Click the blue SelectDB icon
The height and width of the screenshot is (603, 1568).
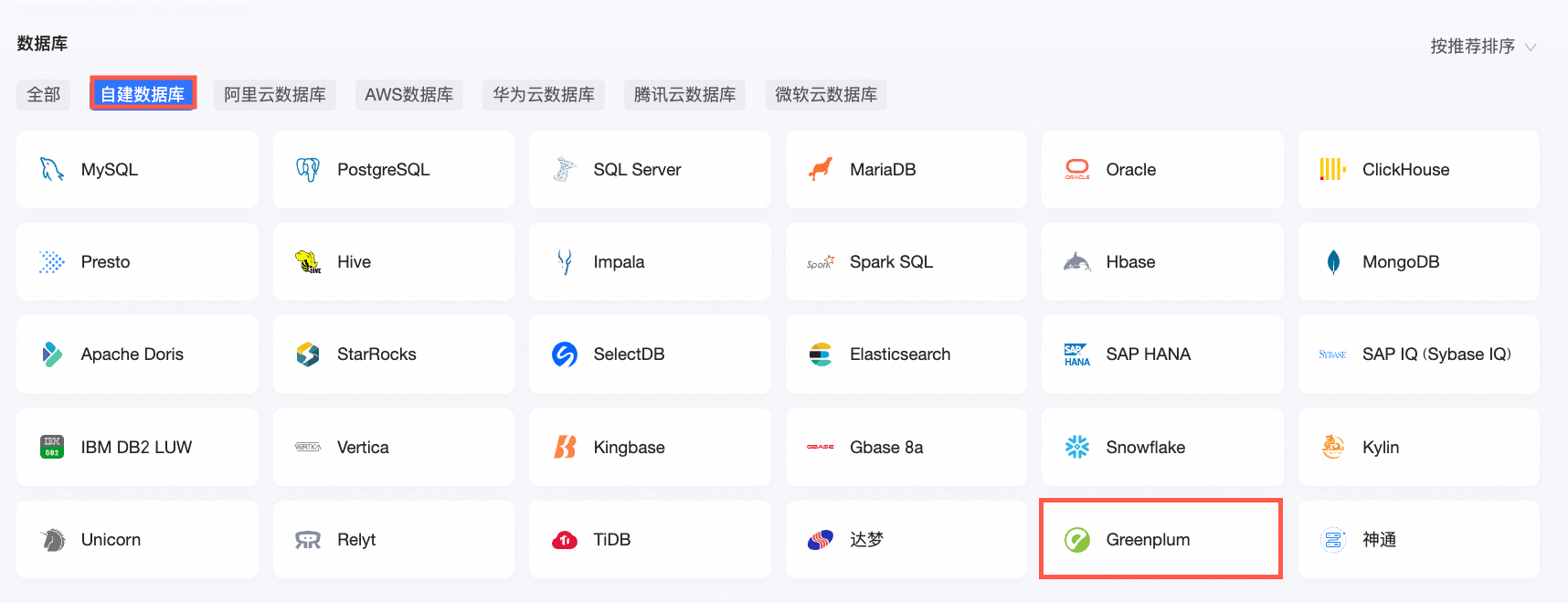tap(565, 354)
